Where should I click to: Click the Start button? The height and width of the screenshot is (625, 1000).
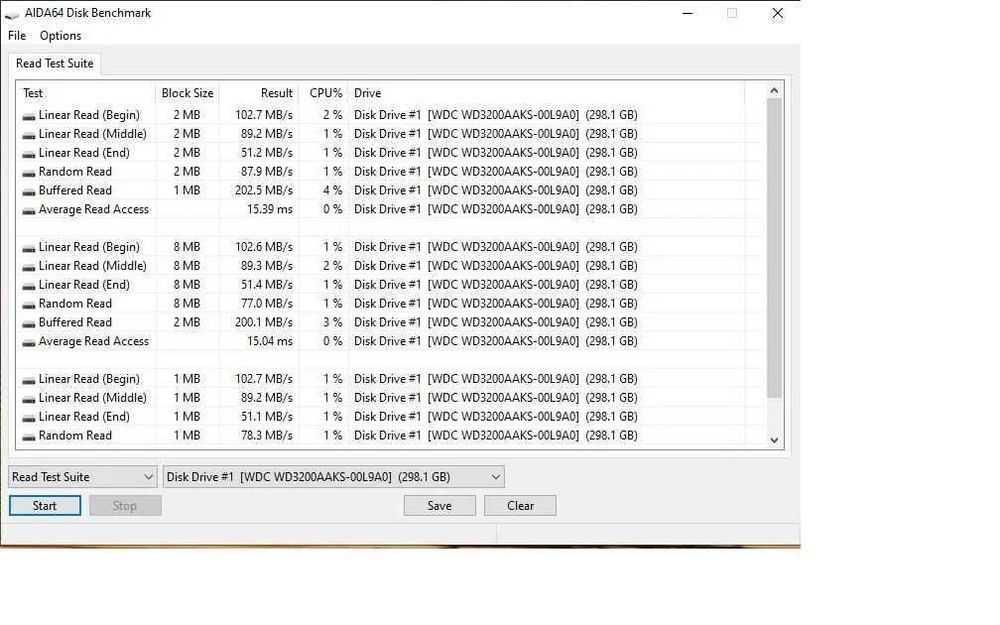[45, 506]
